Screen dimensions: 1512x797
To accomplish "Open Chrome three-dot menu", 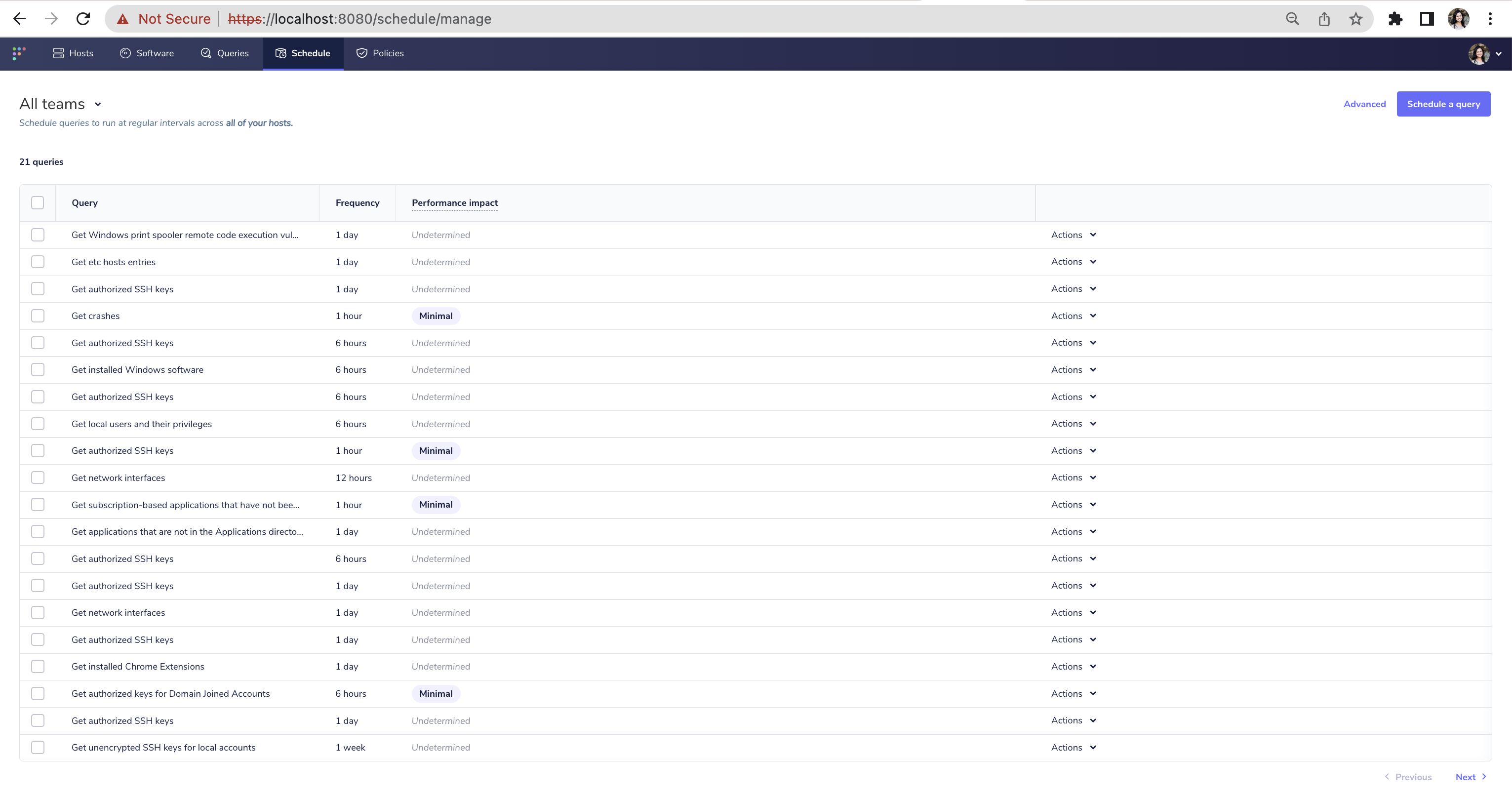I will point(1490,19).
